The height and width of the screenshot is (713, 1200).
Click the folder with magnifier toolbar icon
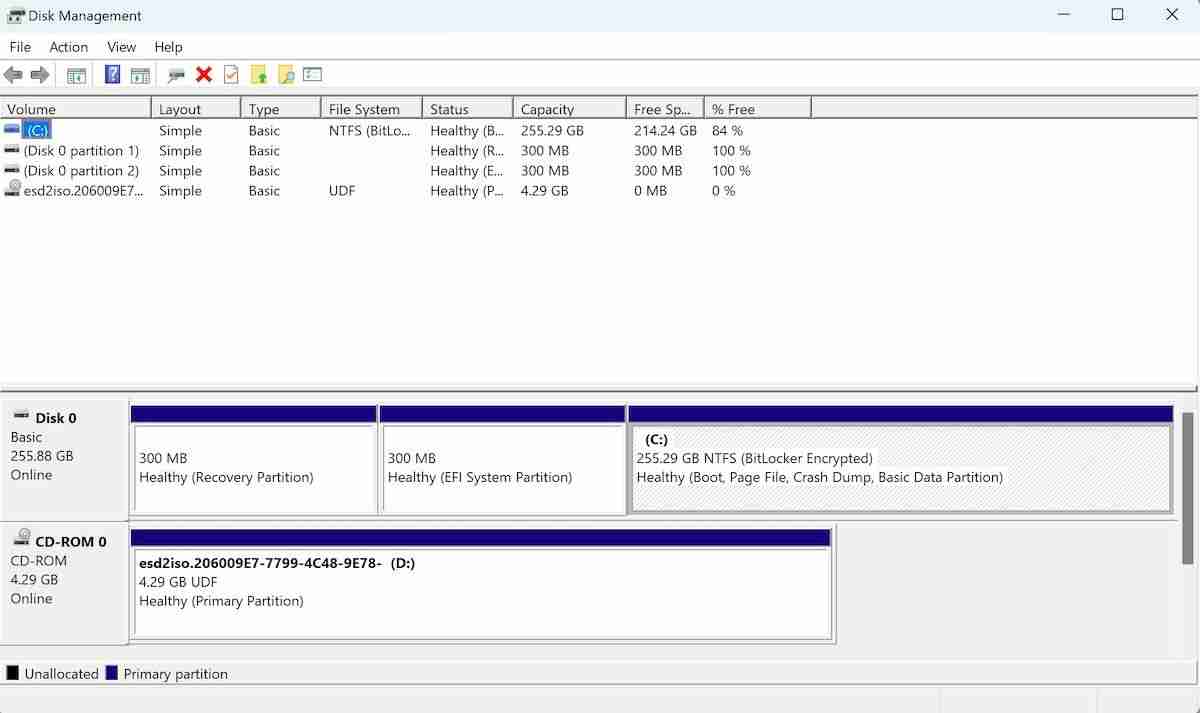click(x=285, y=74)
